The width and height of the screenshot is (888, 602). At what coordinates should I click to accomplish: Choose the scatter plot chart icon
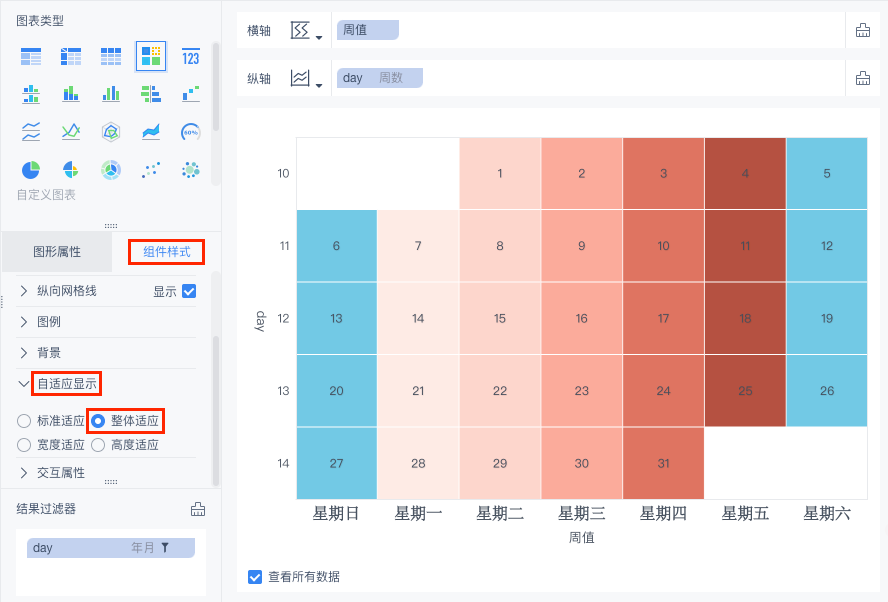coord(151,169)
